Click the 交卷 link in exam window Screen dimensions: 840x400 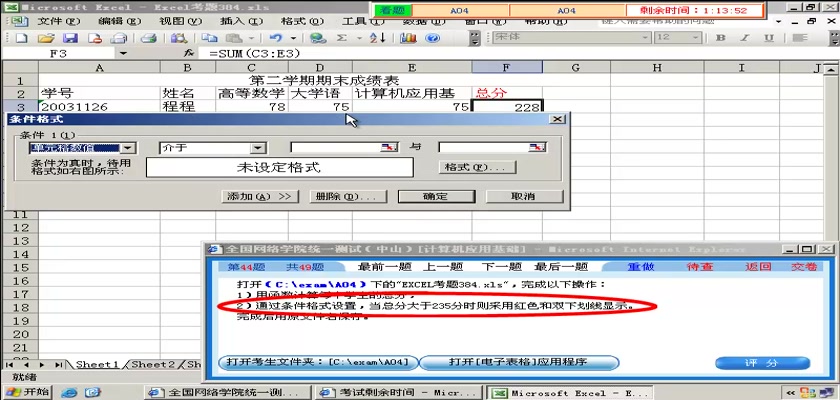pos(804,267)
